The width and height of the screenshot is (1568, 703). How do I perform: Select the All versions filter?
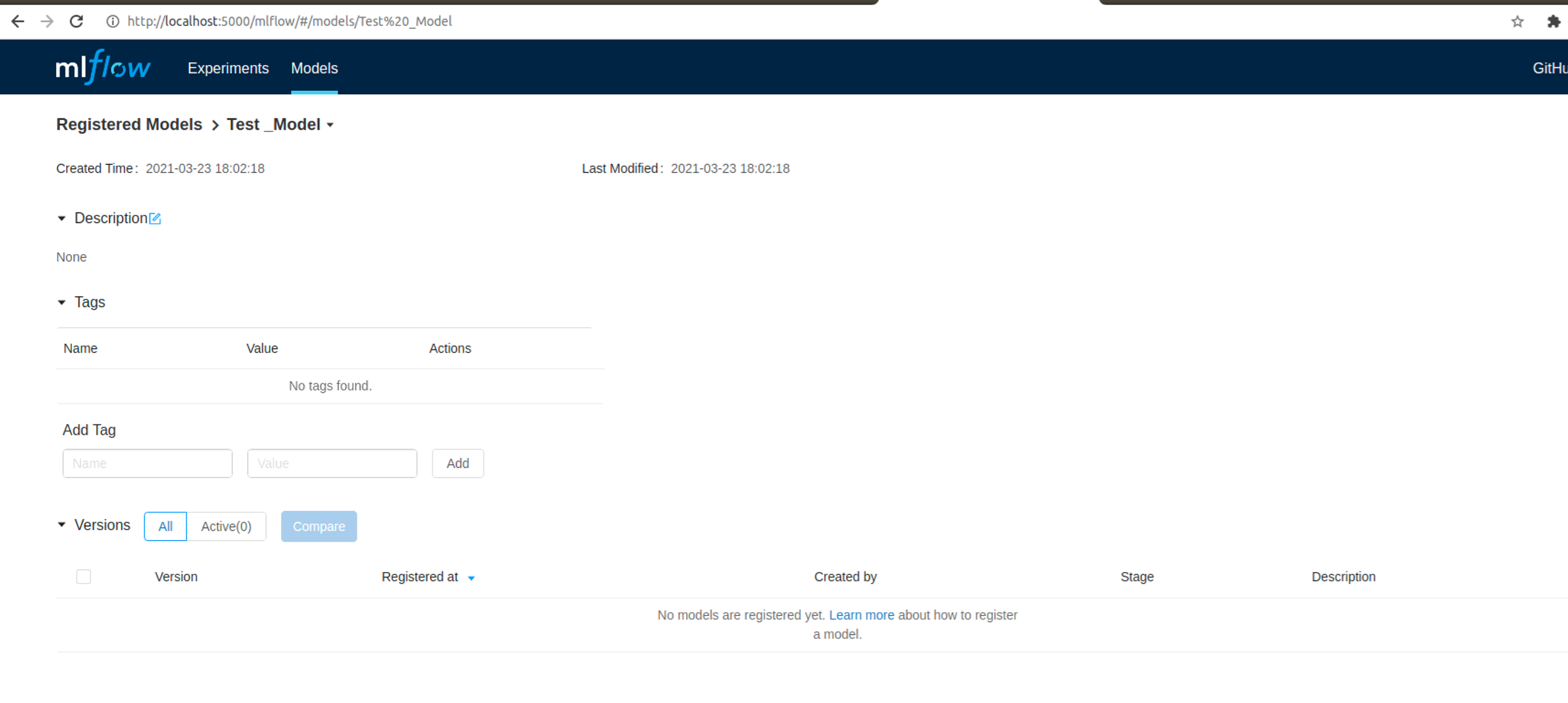pyautogui.click(x=165, y=526)
